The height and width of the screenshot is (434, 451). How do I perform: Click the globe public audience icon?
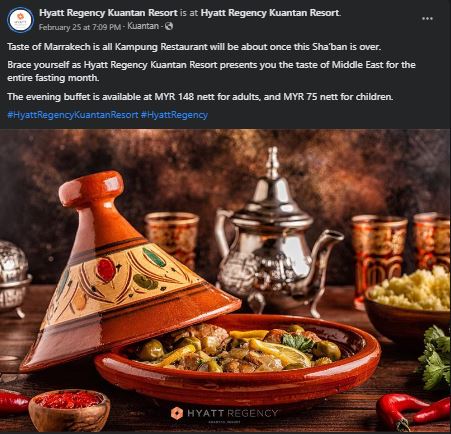point(169,26)
